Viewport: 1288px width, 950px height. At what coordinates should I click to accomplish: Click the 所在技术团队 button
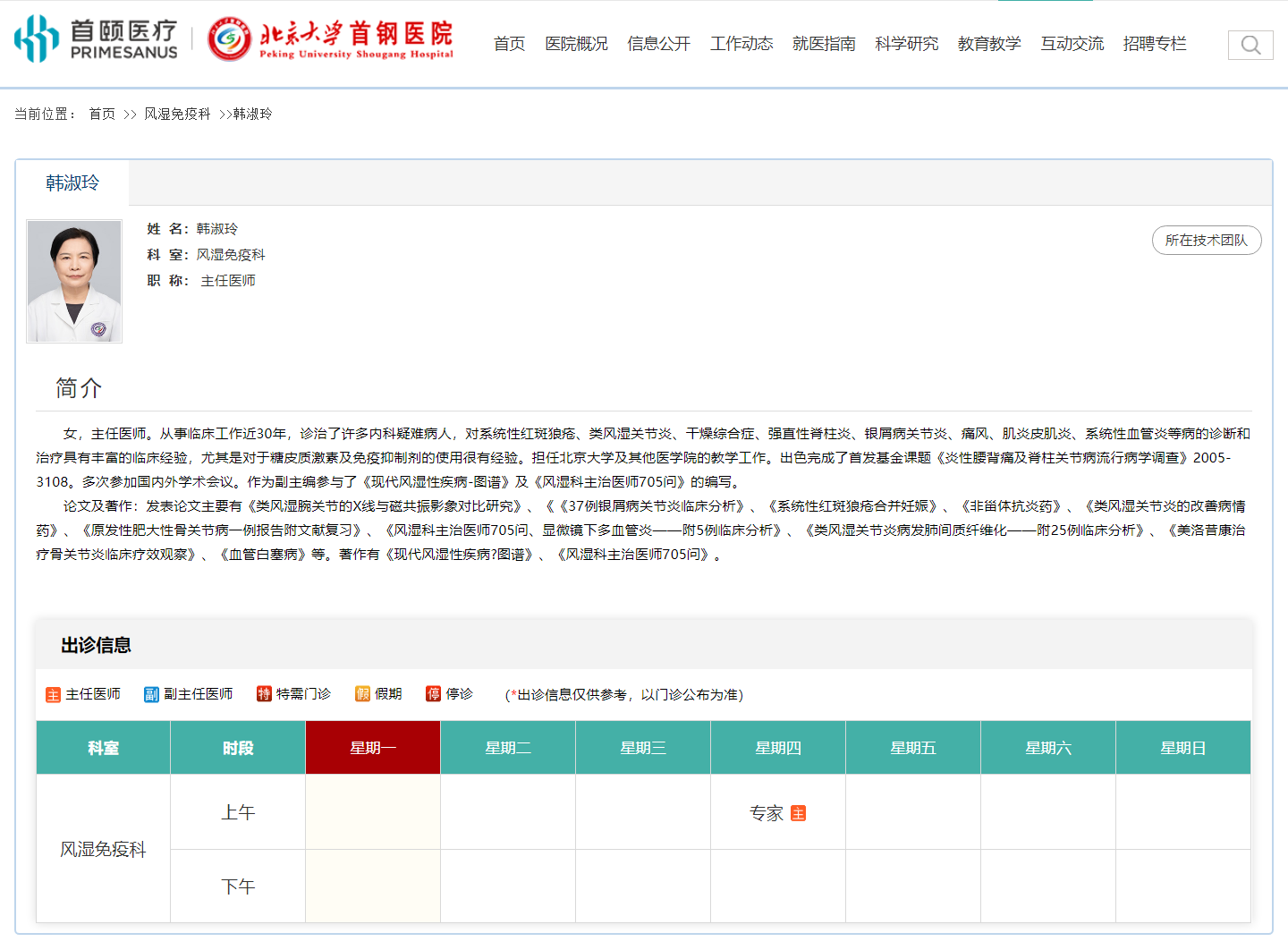pos(1206,240)
